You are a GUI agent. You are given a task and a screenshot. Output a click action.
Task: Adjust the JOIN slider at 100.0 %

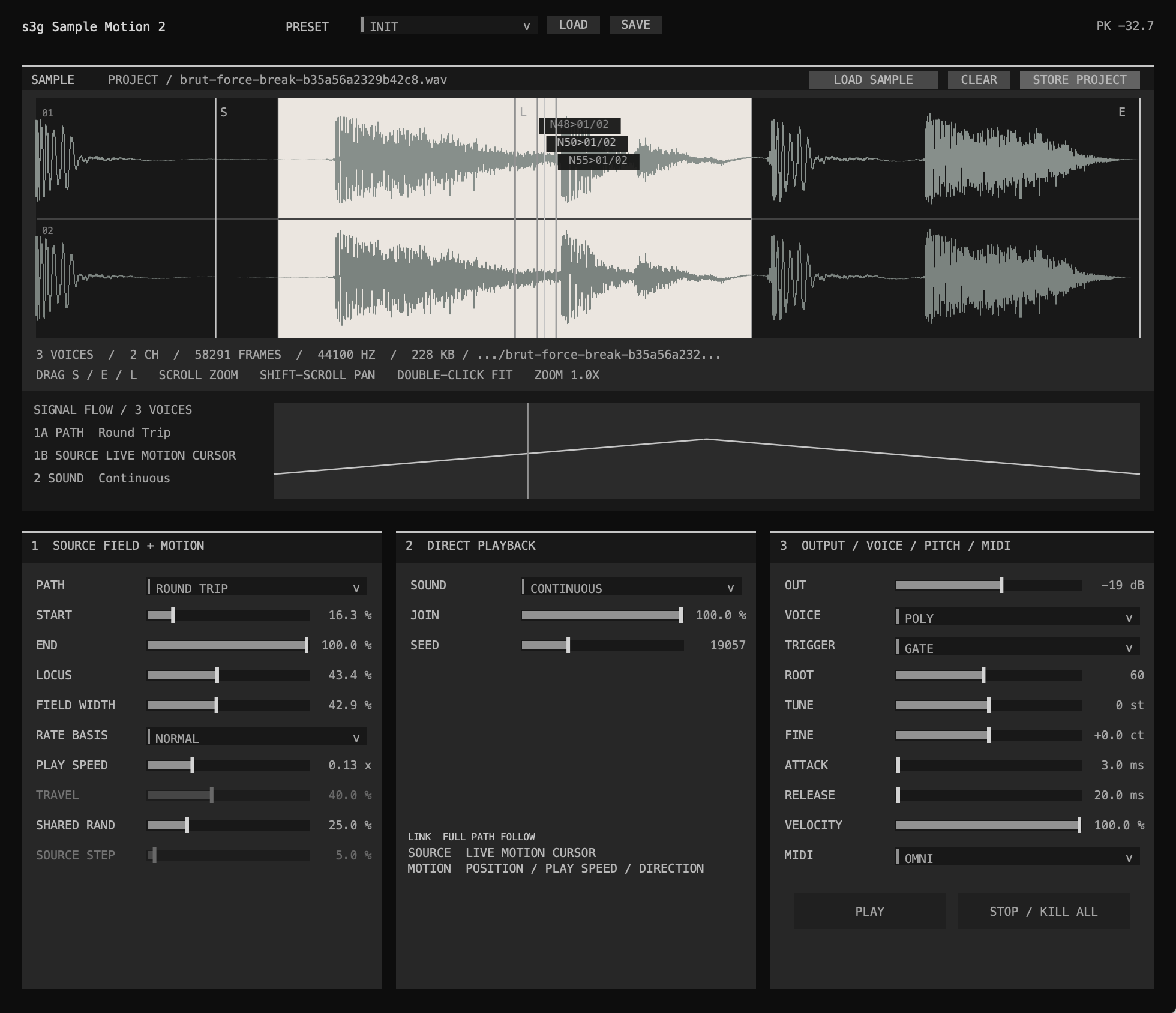click(x=602, y=615)
